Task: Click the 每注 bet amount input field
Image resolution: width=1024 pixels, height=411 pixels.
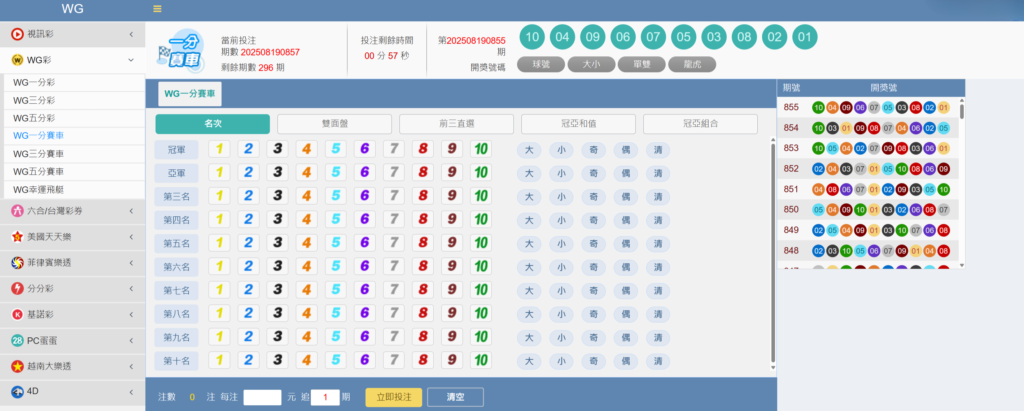Action: (262, 397)
